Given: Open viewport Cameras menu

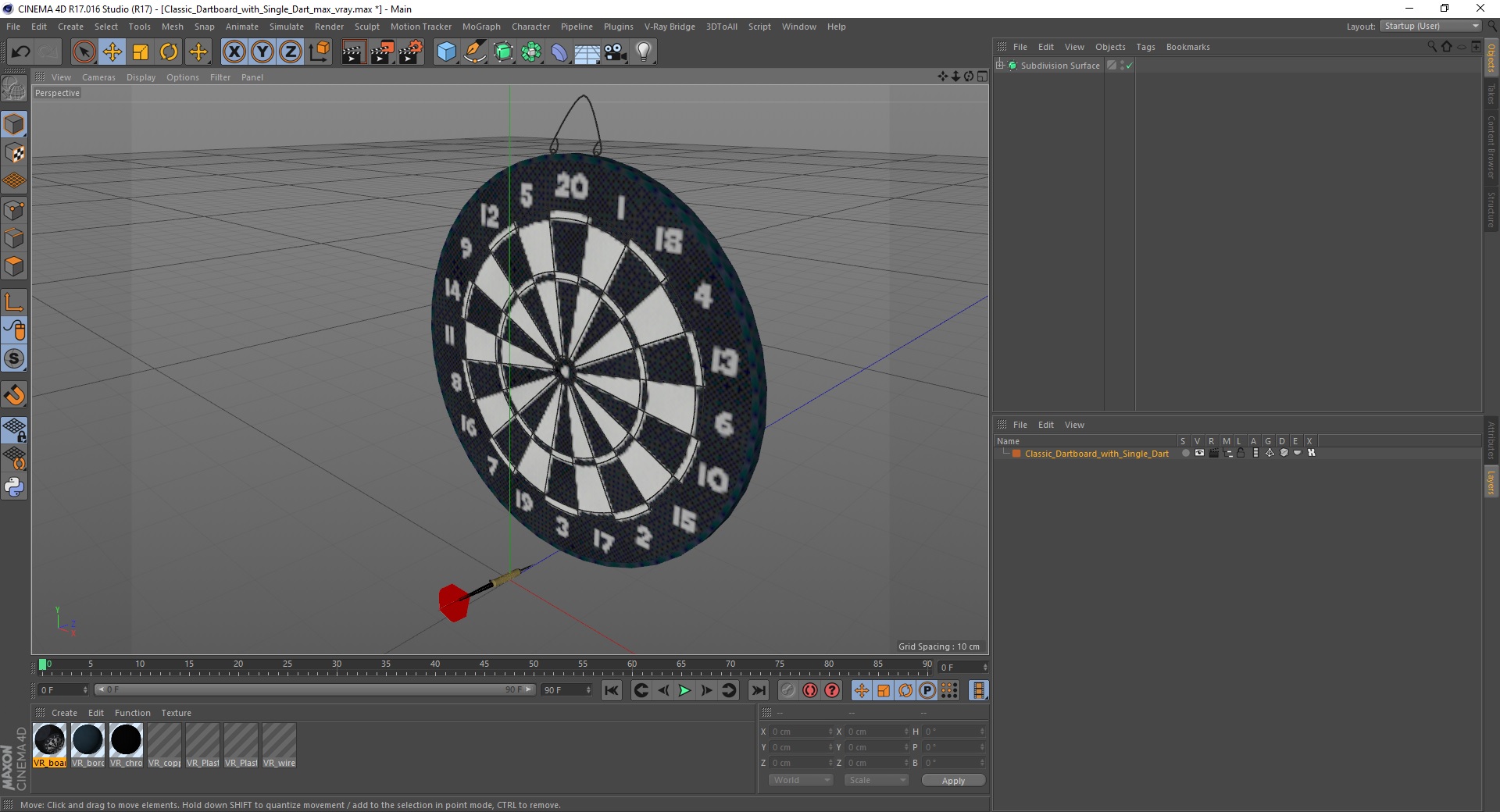Looking at the screenshot, I should (98, 77).
